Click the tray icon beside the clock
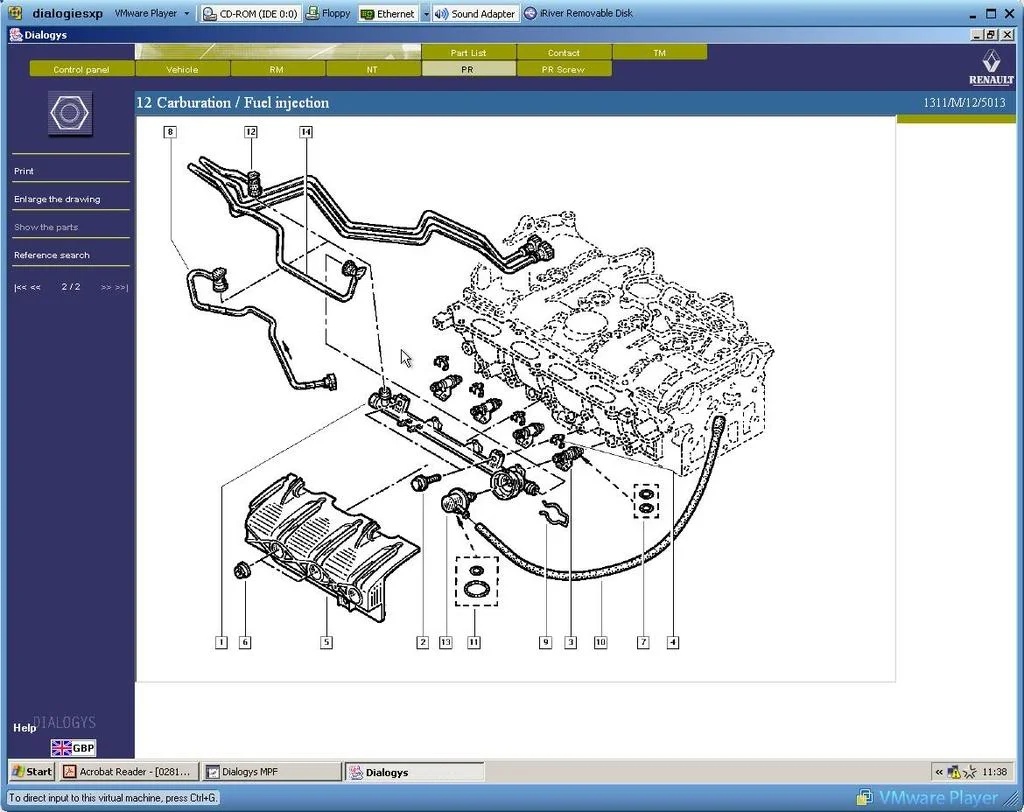This screenshot has width=1024, height=812. point(970,772)
